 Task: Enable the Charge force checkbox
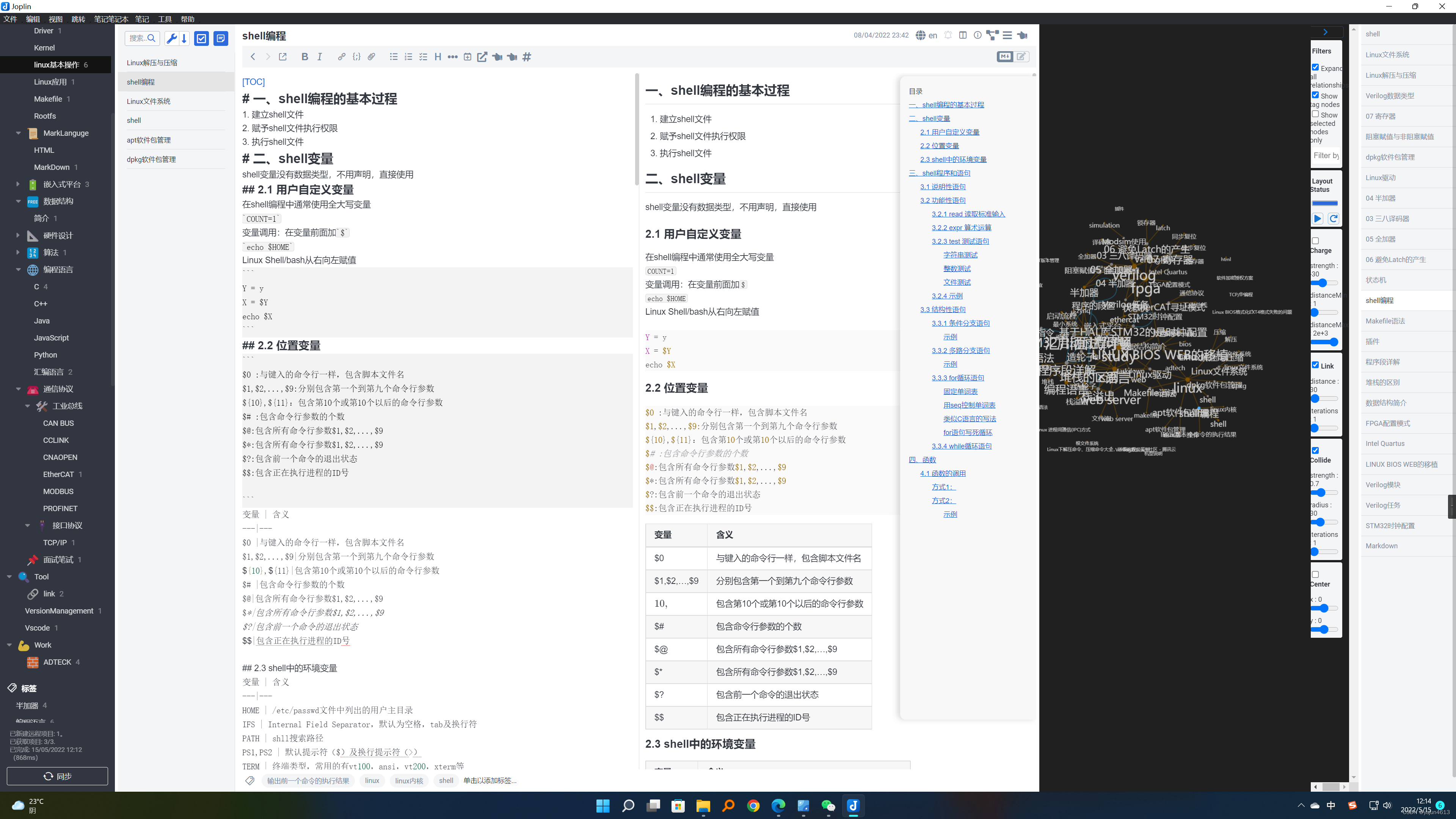1315,241
